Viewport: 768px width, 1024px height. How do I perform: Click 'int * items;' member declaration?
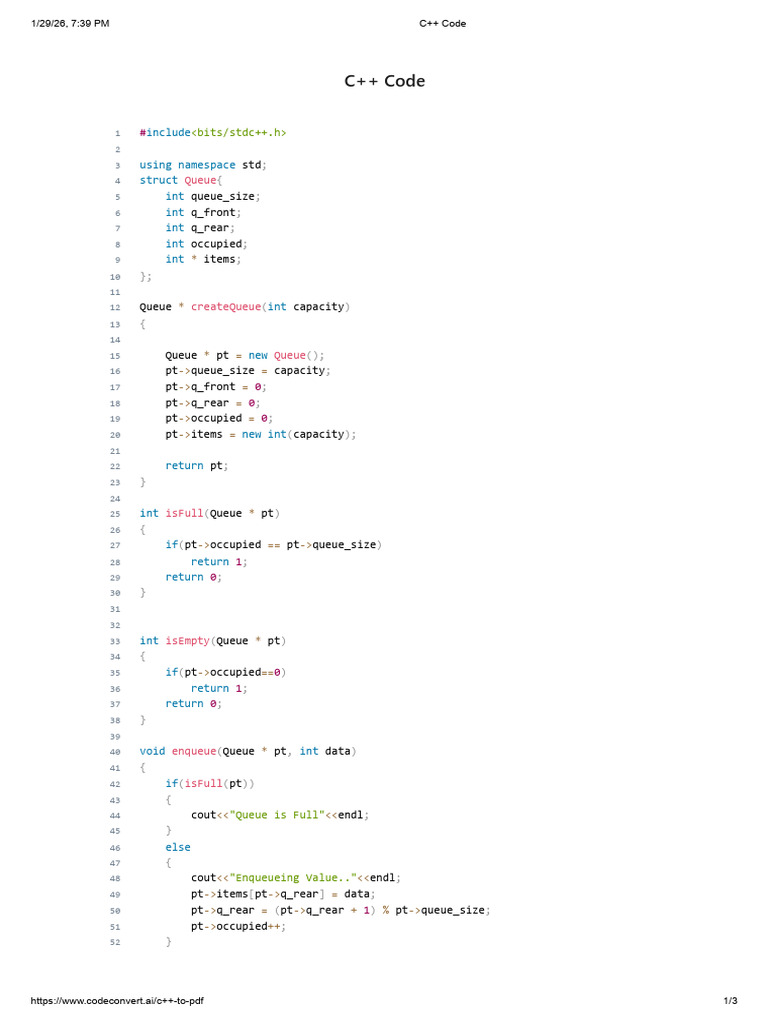point(203,259)
